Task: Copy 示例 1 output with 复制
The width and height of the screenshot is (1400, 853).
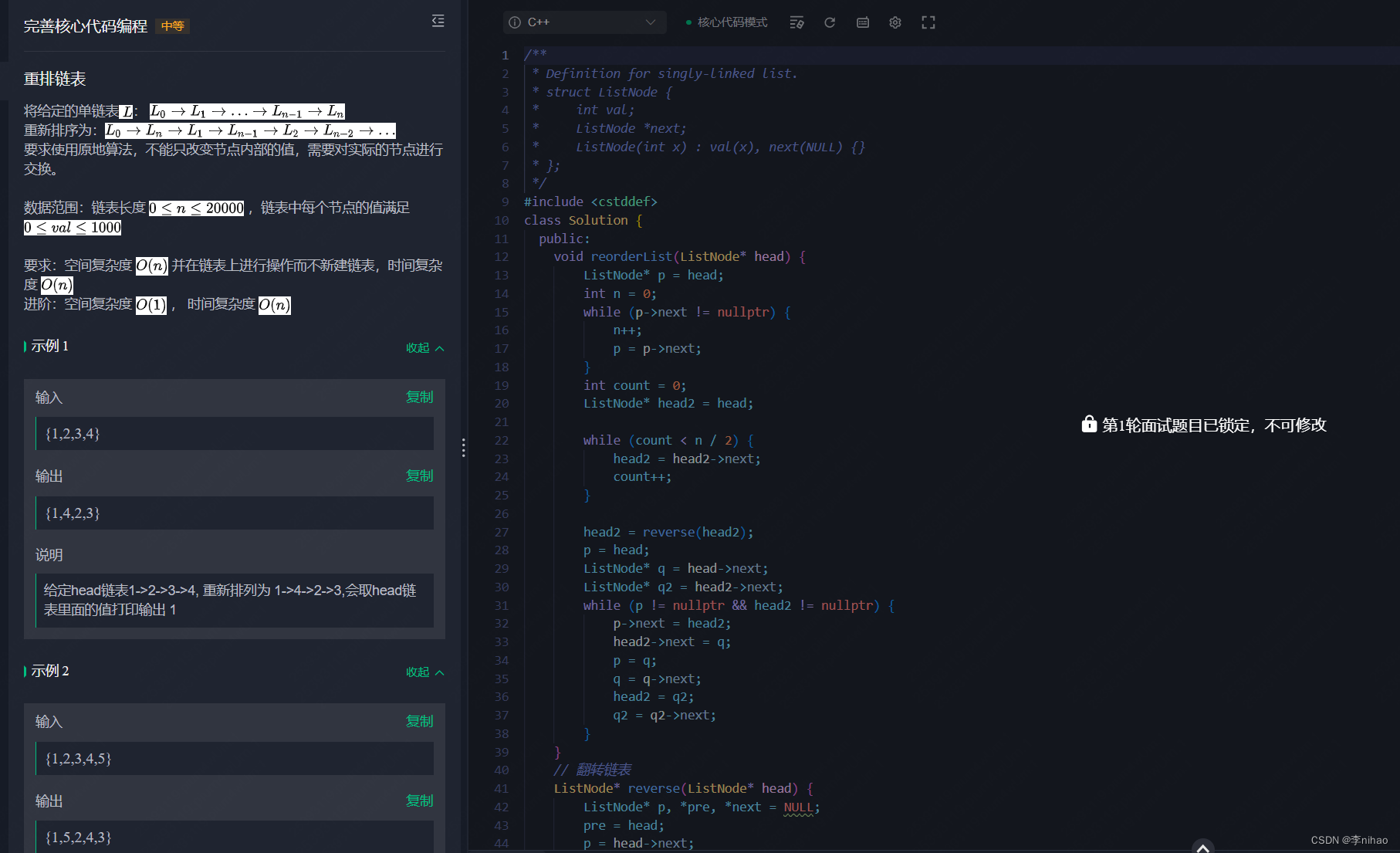Action: tap(420, 476)
